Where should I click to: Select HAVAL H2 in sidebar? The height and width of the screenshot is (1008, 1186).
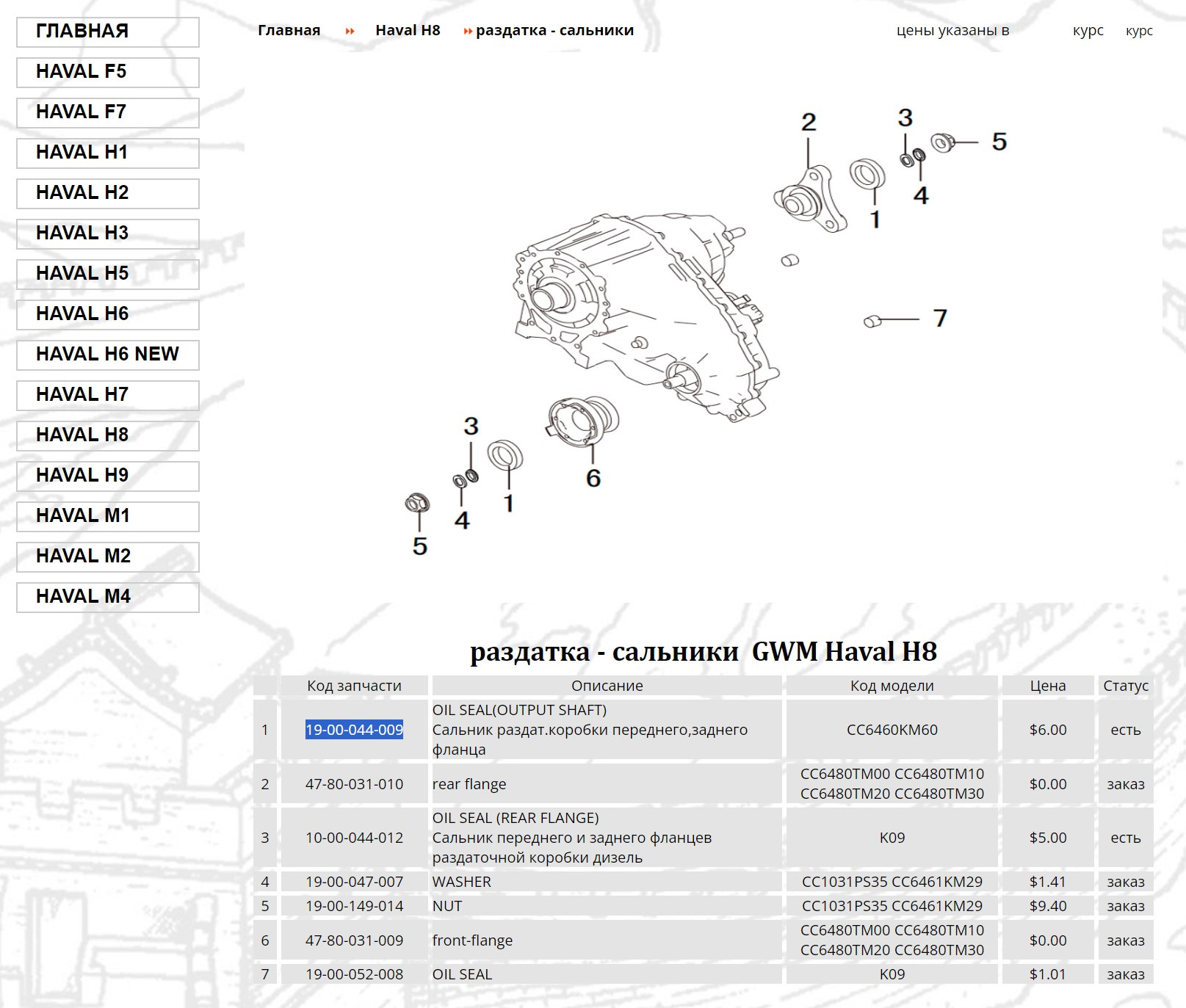click(x=108, y=193)
